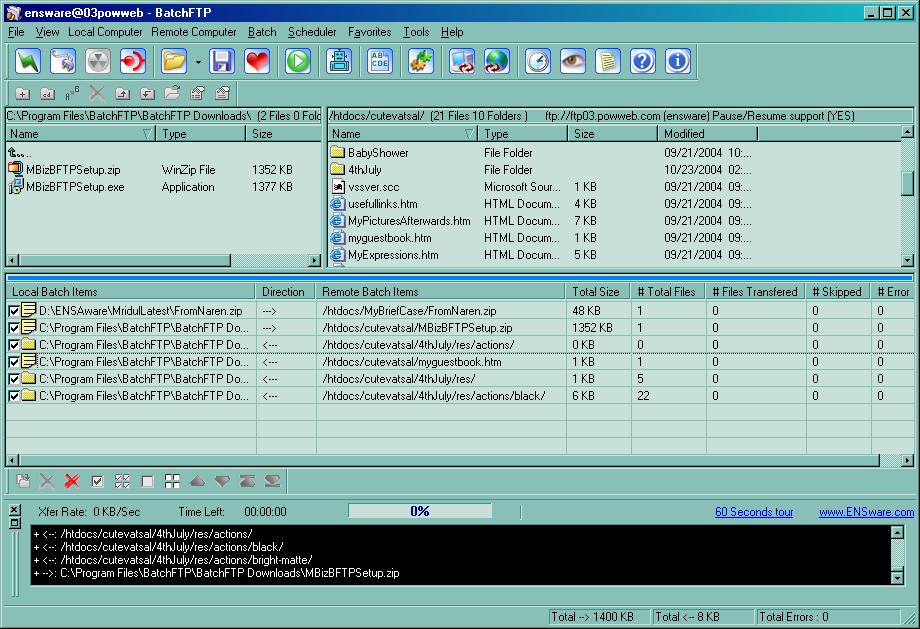Save the batch with the floppy disk icon
920x629 pixels.
222,61
